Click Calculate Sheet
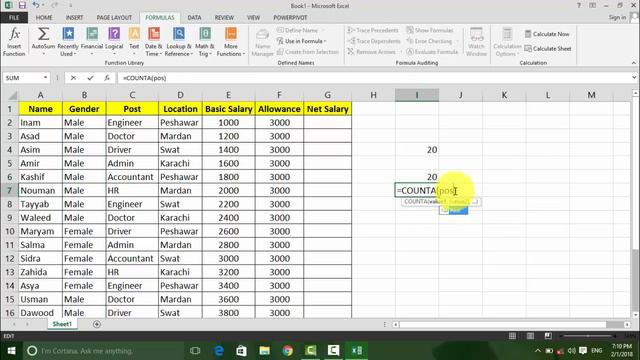The image size is (640, 360). 548,49
